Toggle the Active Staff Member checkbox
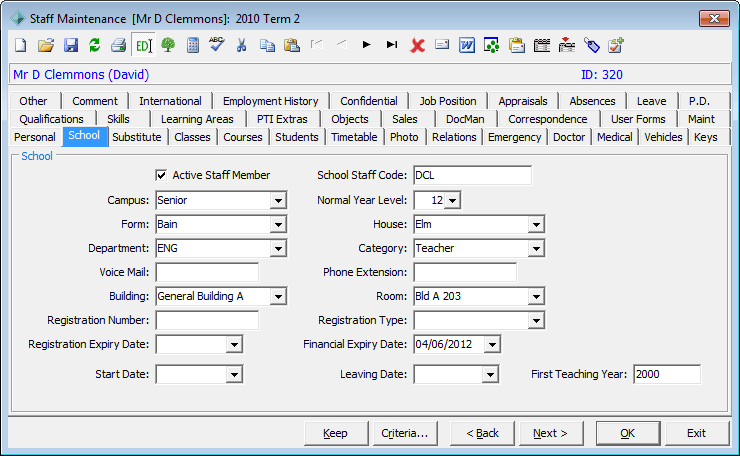The width and height of the screenshot is (740, 456). pos(161,175)
